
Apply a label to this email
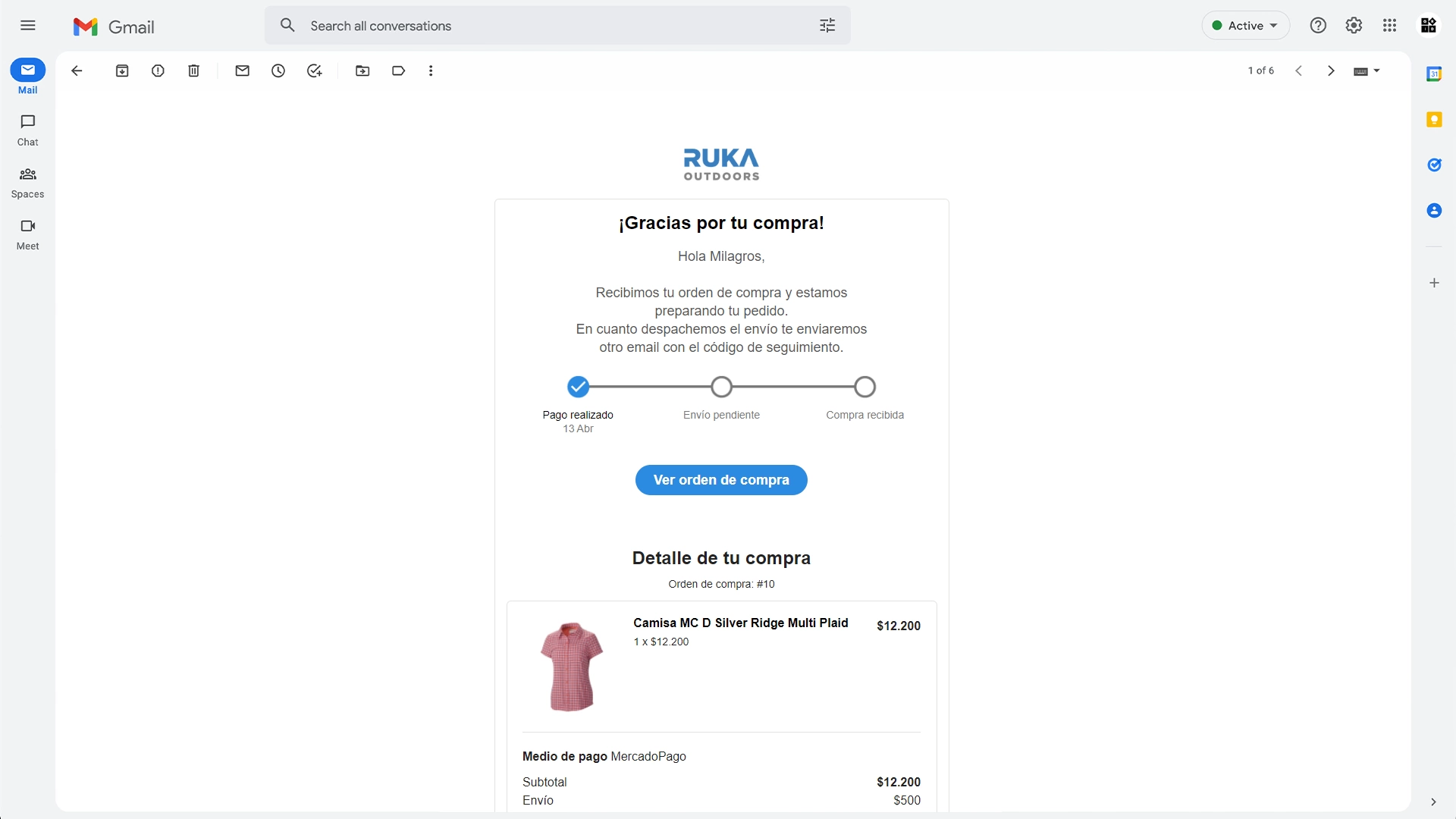(x=398, y=71)
